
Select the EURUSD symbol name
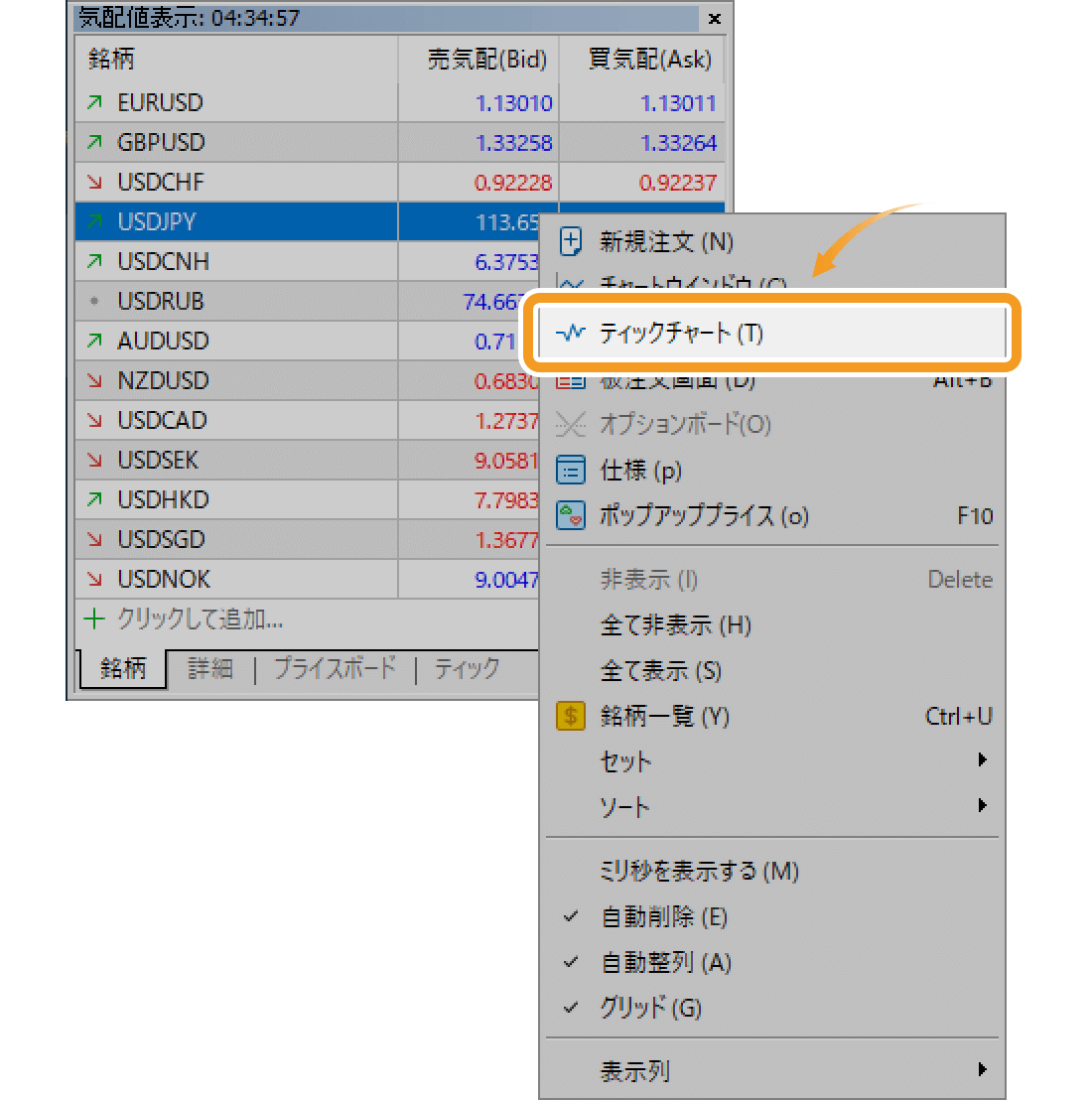click(x=160, y=103)
